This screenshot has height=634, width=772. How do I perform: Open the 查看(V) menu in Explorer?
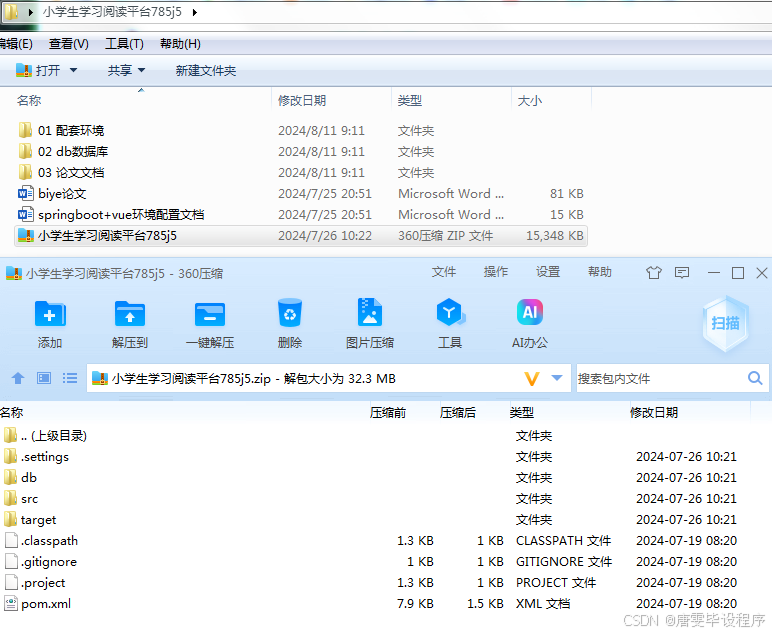pyautogui.click(x=68, y=44)
